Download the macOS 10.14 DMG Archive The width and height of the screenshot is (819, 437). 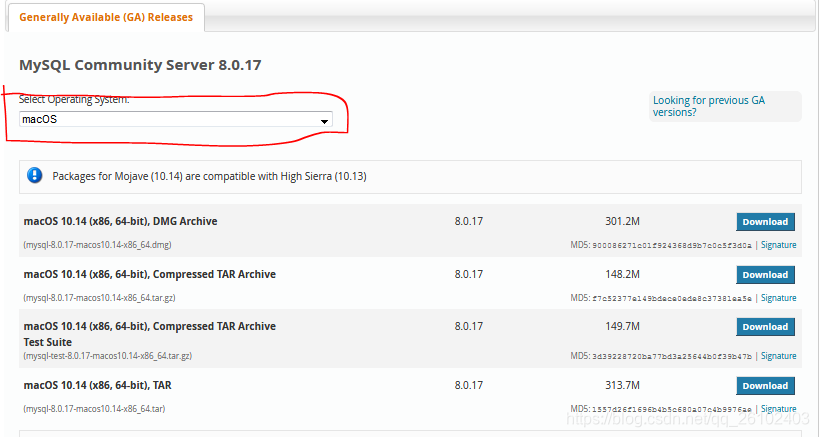click(x=765, y=222)
